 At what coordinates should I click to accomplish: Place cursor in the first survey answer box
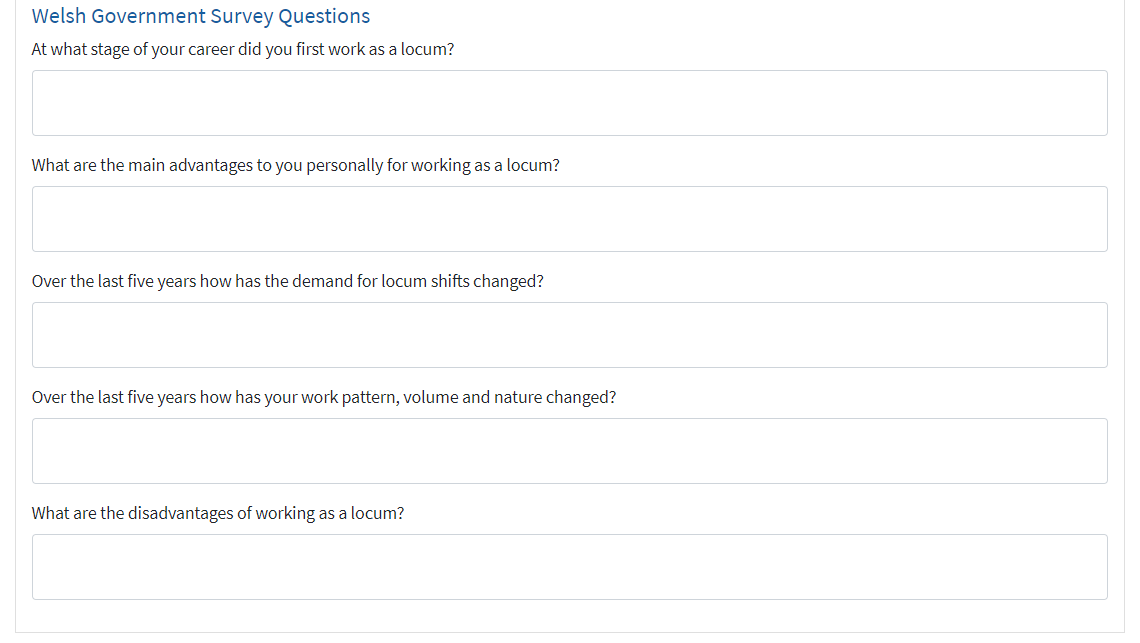569,103
